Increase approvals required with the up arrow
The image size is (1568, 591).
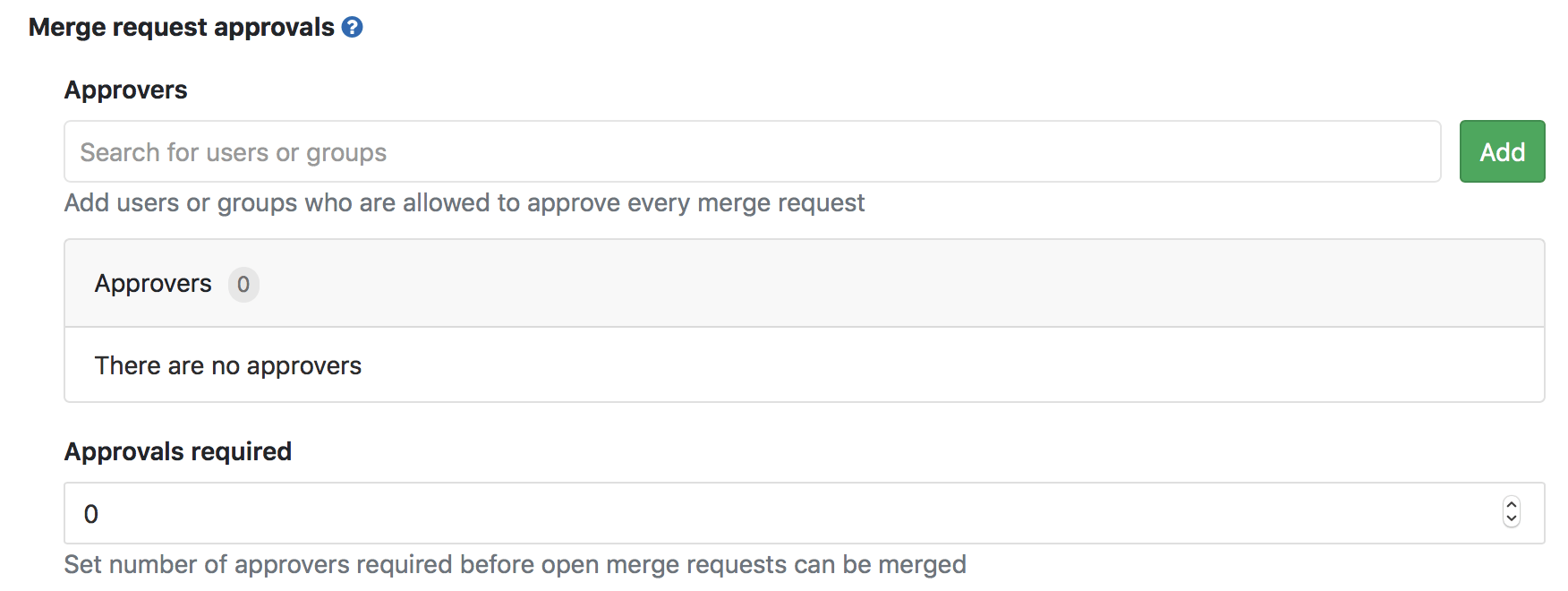pos(1512,505)
